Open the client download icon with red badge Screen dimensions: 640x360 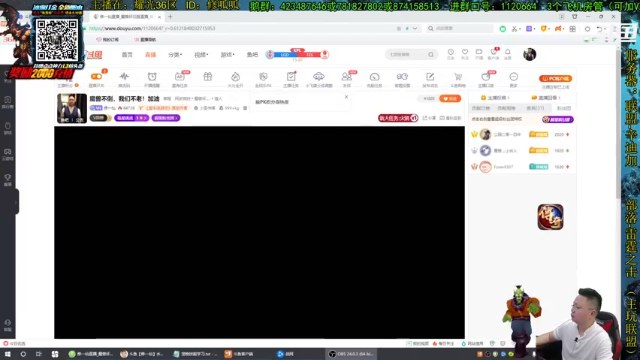493,52
